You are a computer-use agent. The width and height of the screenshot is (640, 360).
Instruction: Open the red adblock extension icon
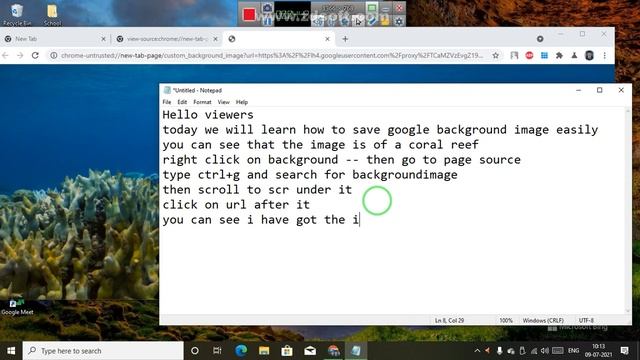(529, 55)
